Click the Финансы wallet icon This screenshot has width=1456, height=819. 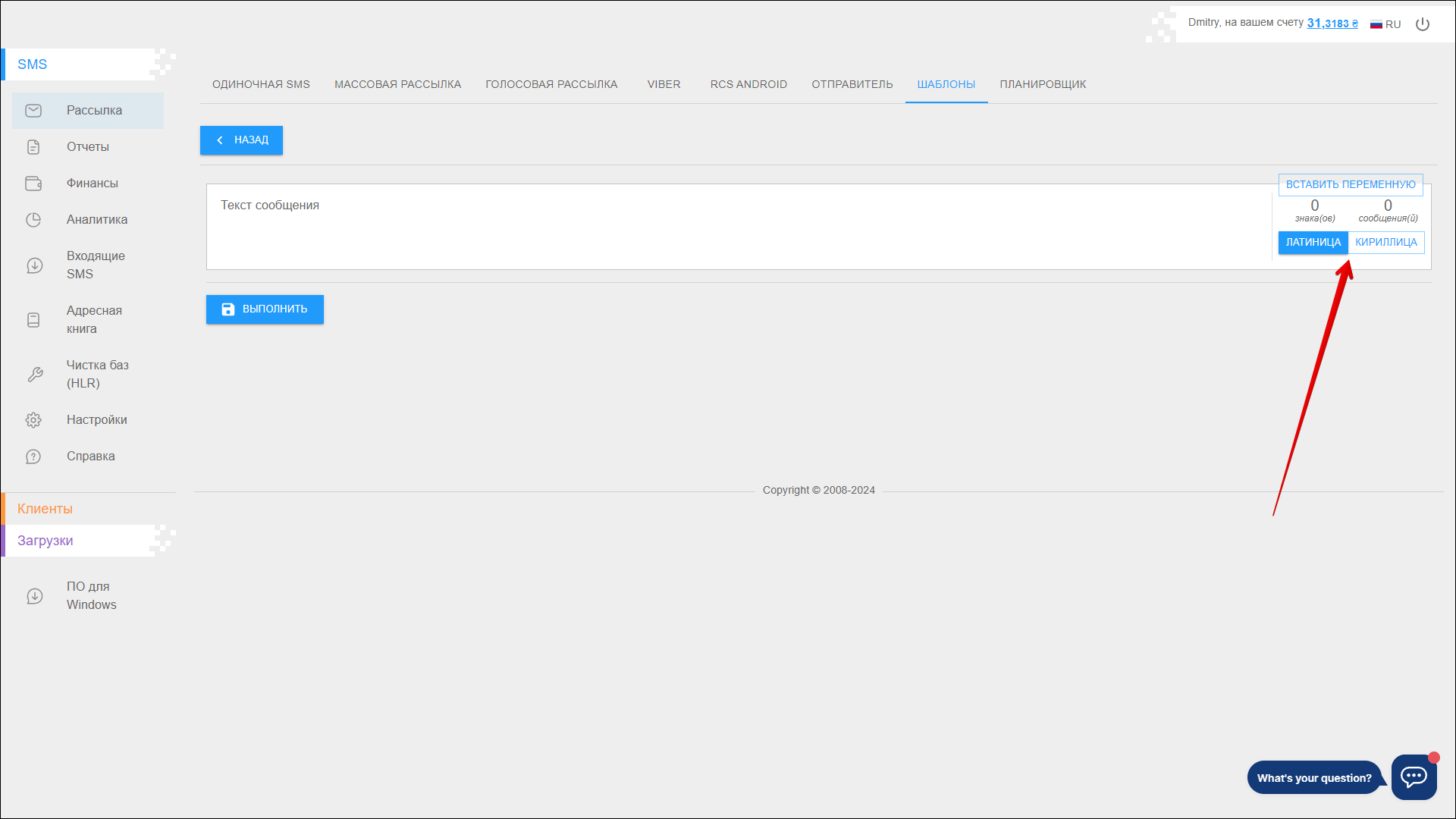coord(33,184)
